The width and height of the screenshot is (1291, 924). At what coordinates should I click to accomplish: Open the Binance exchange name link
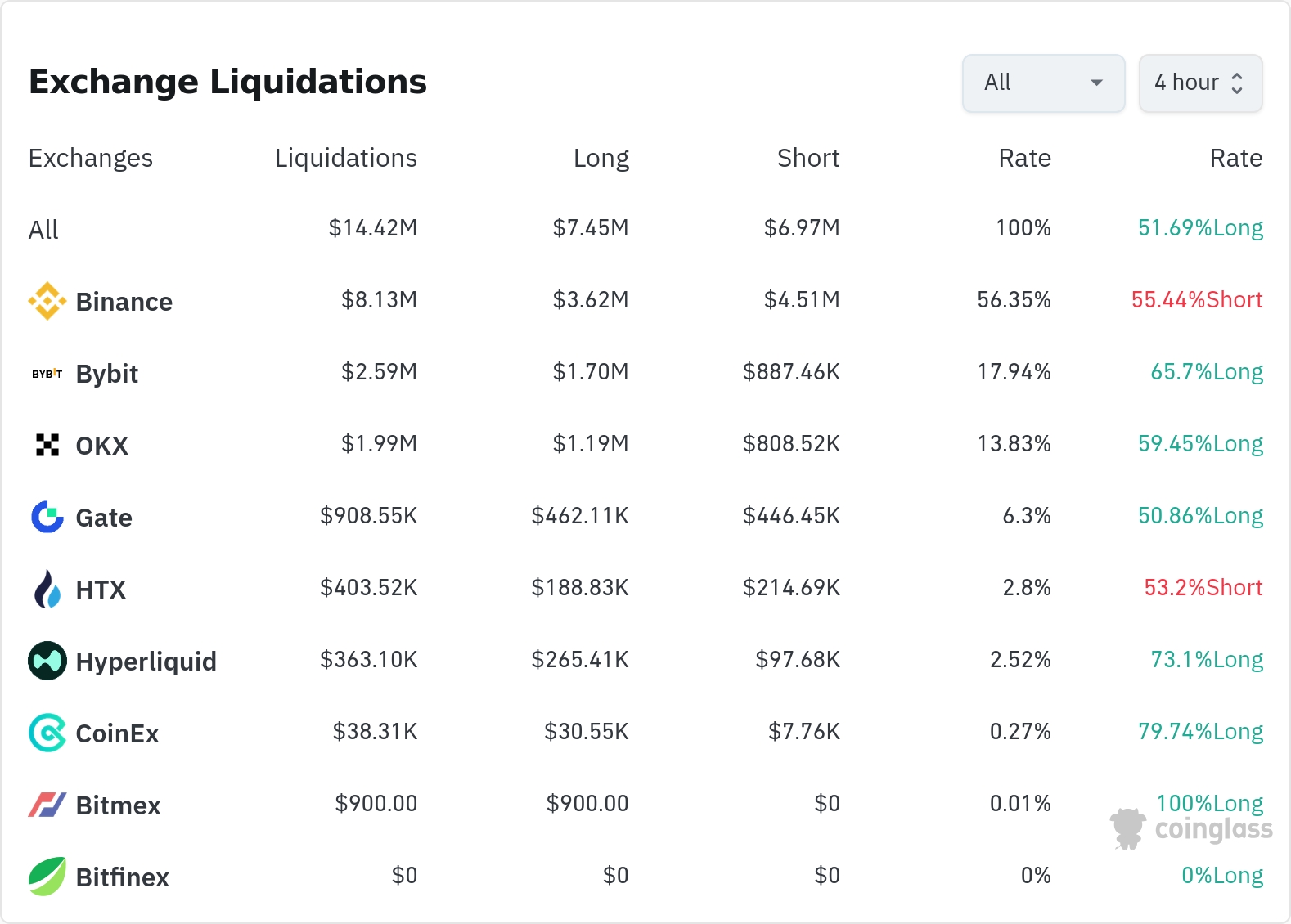coord(124,302)
